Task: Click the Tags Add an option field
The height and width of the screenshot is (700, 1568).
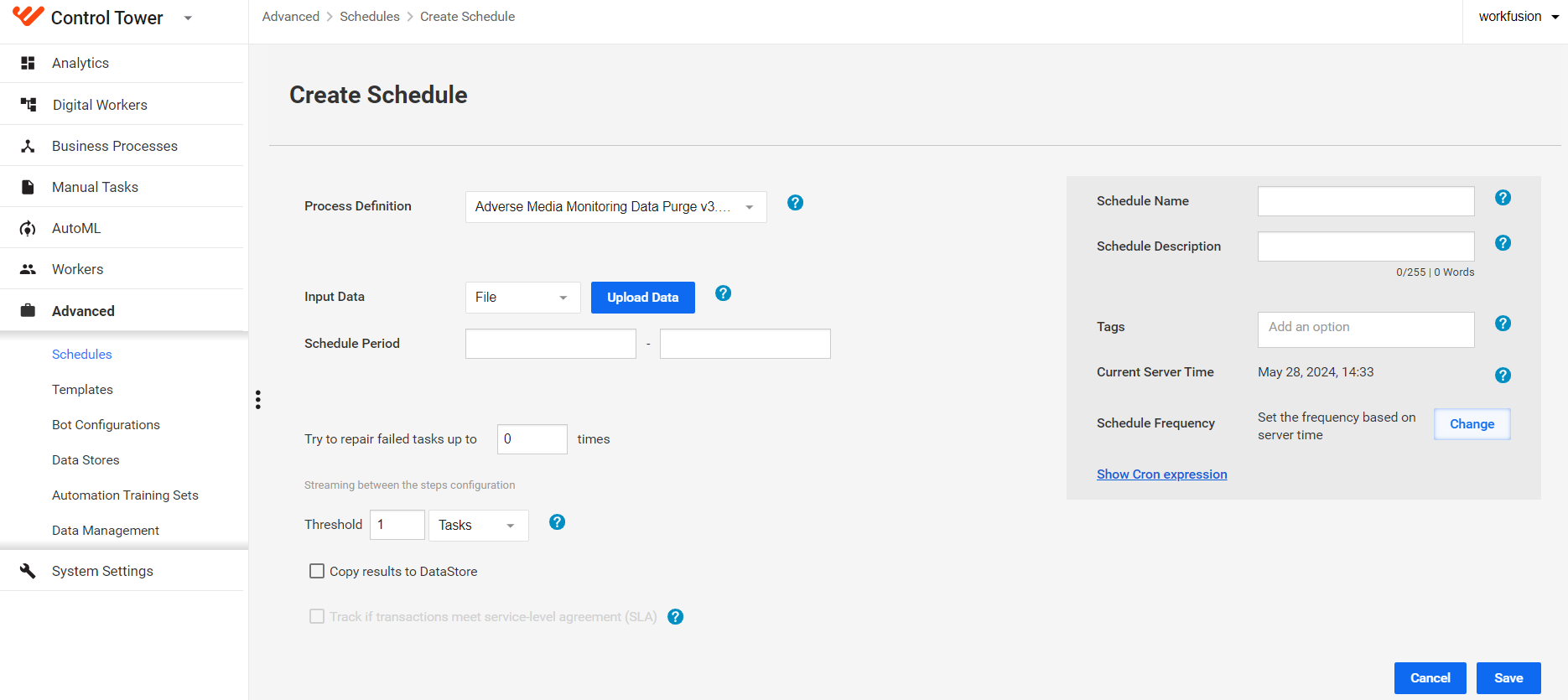Action: (1366, 329)
